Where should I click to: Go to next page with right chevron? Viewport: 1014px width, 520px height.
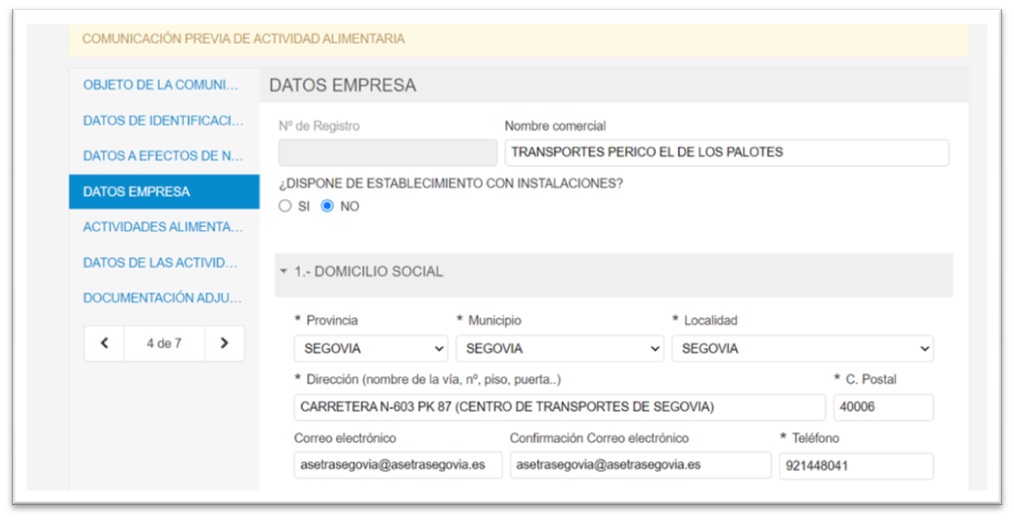[224, 343]
